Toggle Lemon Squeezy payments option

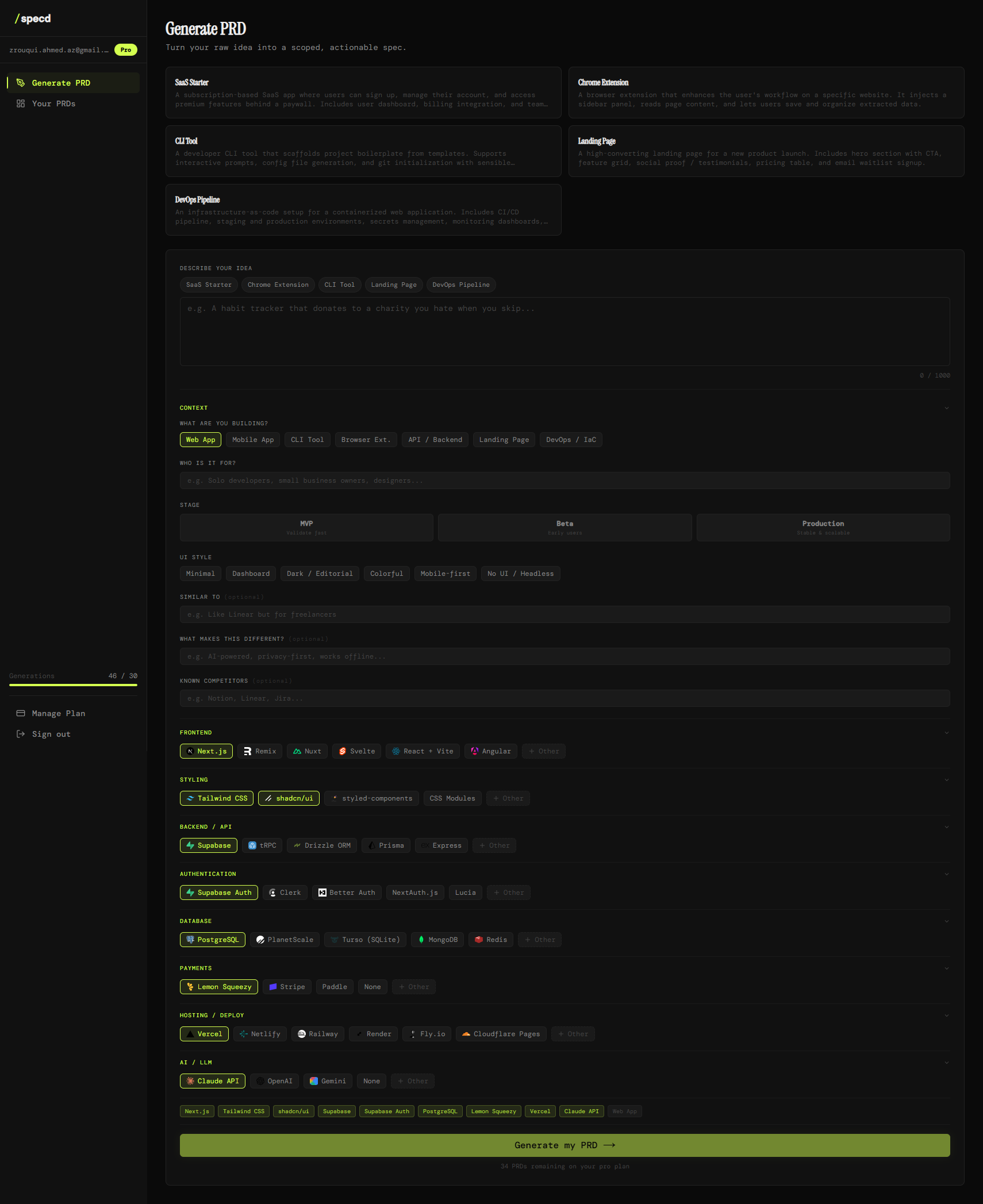219,987
